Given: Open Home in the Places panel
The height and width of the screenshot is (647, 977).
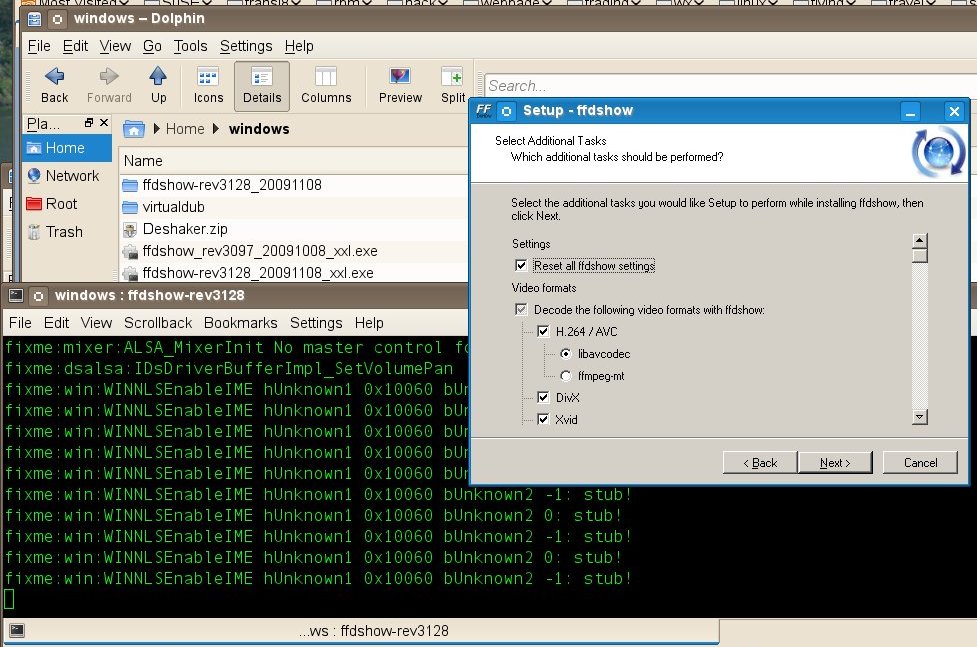Looking at the screenshot, I should 67,148.
